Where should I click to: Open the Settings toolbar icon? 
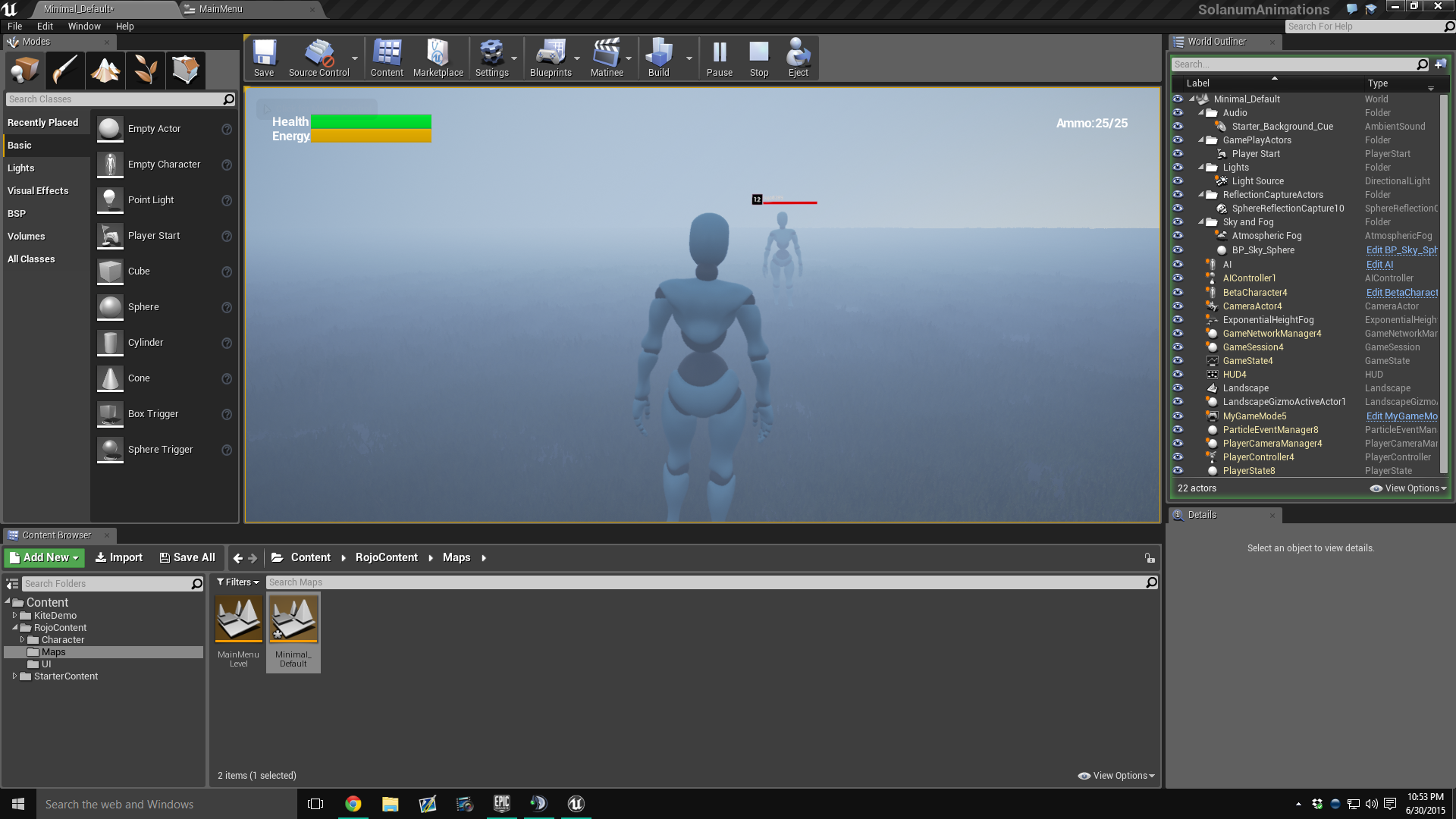(x=492, y=58)
